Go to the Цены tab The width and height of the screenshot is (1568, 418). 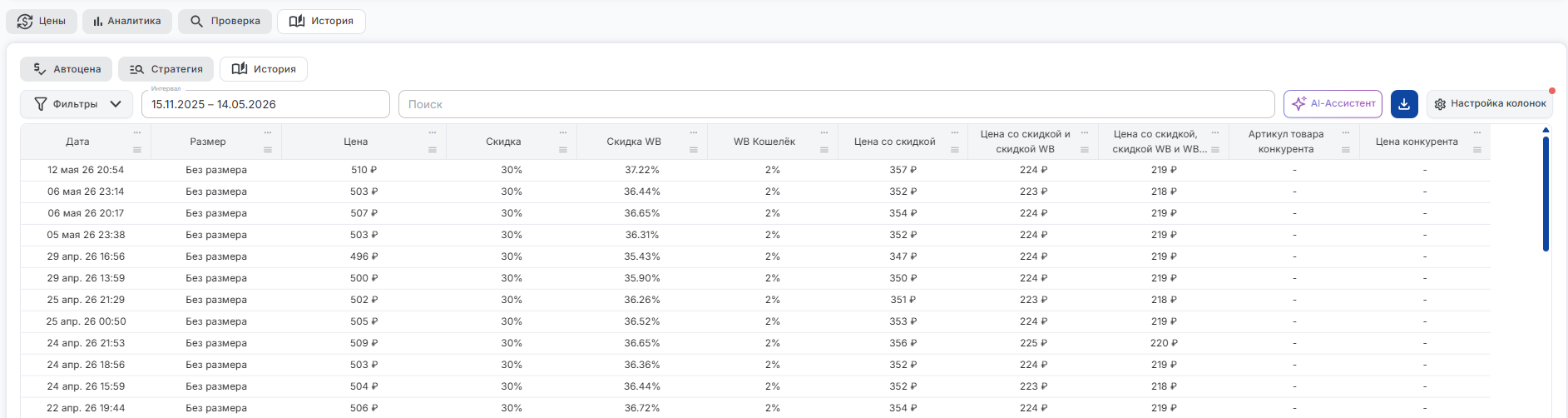pos(42,21)
